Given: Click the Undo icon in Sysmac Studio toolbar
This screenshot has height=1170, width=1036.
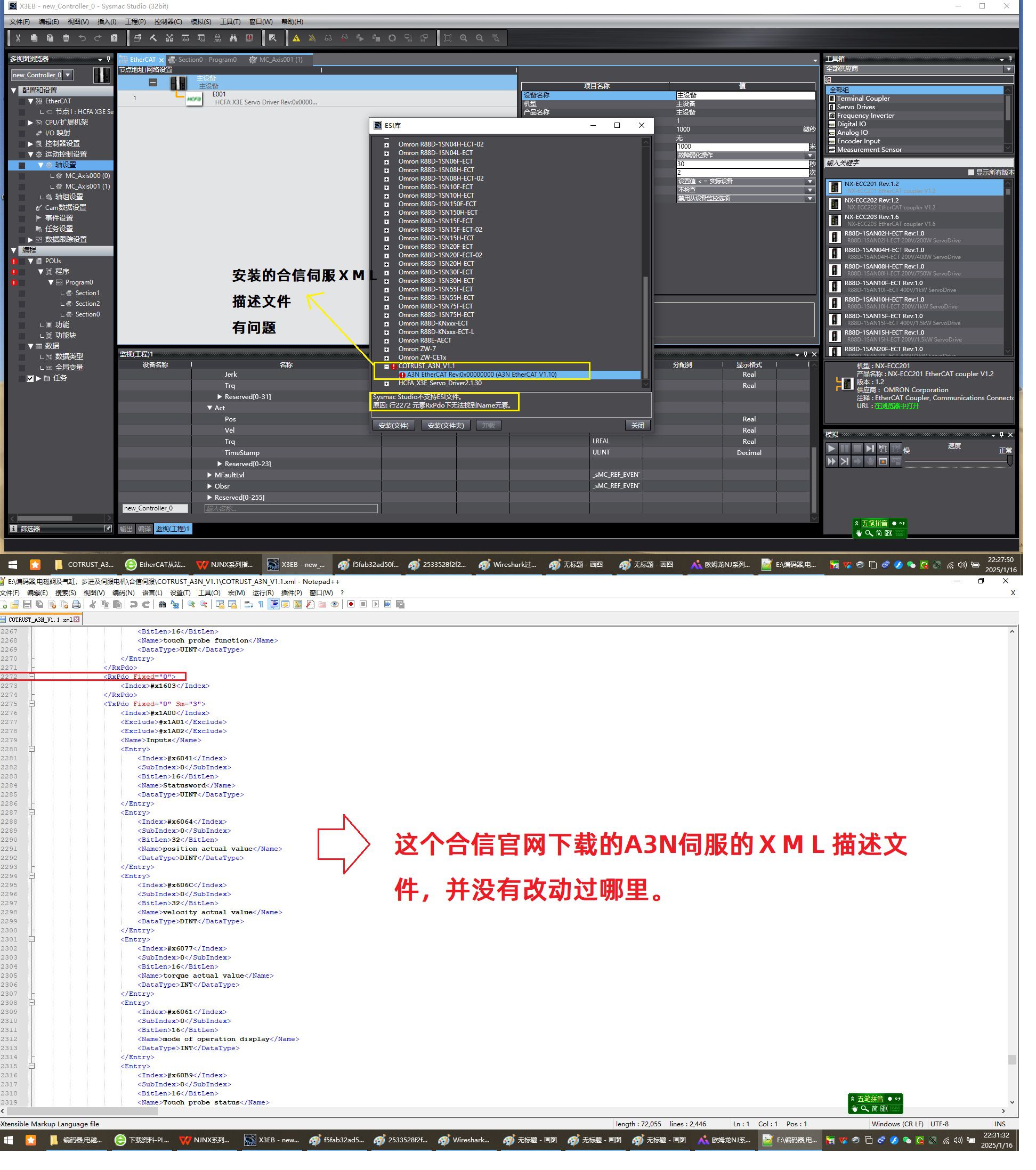Looking at the screenshot, I should tap(82, 38).
